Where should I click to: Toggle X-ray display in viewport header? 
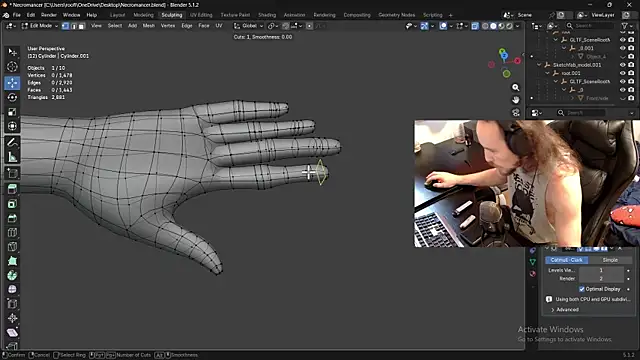point(475,26)
